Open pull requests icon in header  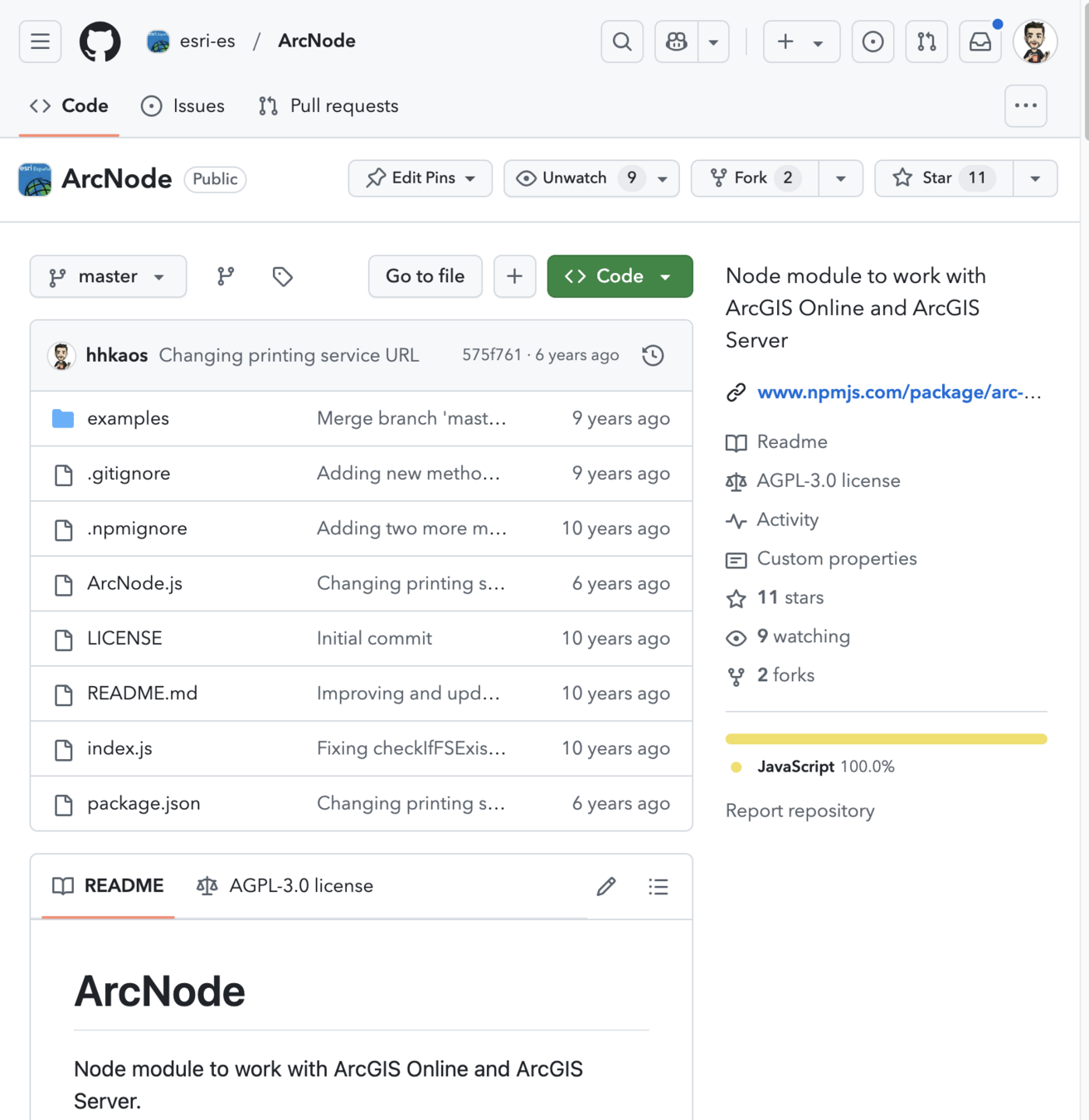pos(926,41)
